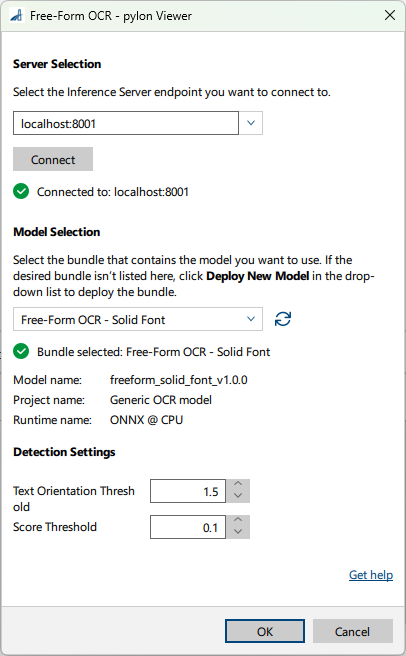Click green check icon beside Bundle selected
The height and width of the screenshot is (656, 406).
pos(21,351)
